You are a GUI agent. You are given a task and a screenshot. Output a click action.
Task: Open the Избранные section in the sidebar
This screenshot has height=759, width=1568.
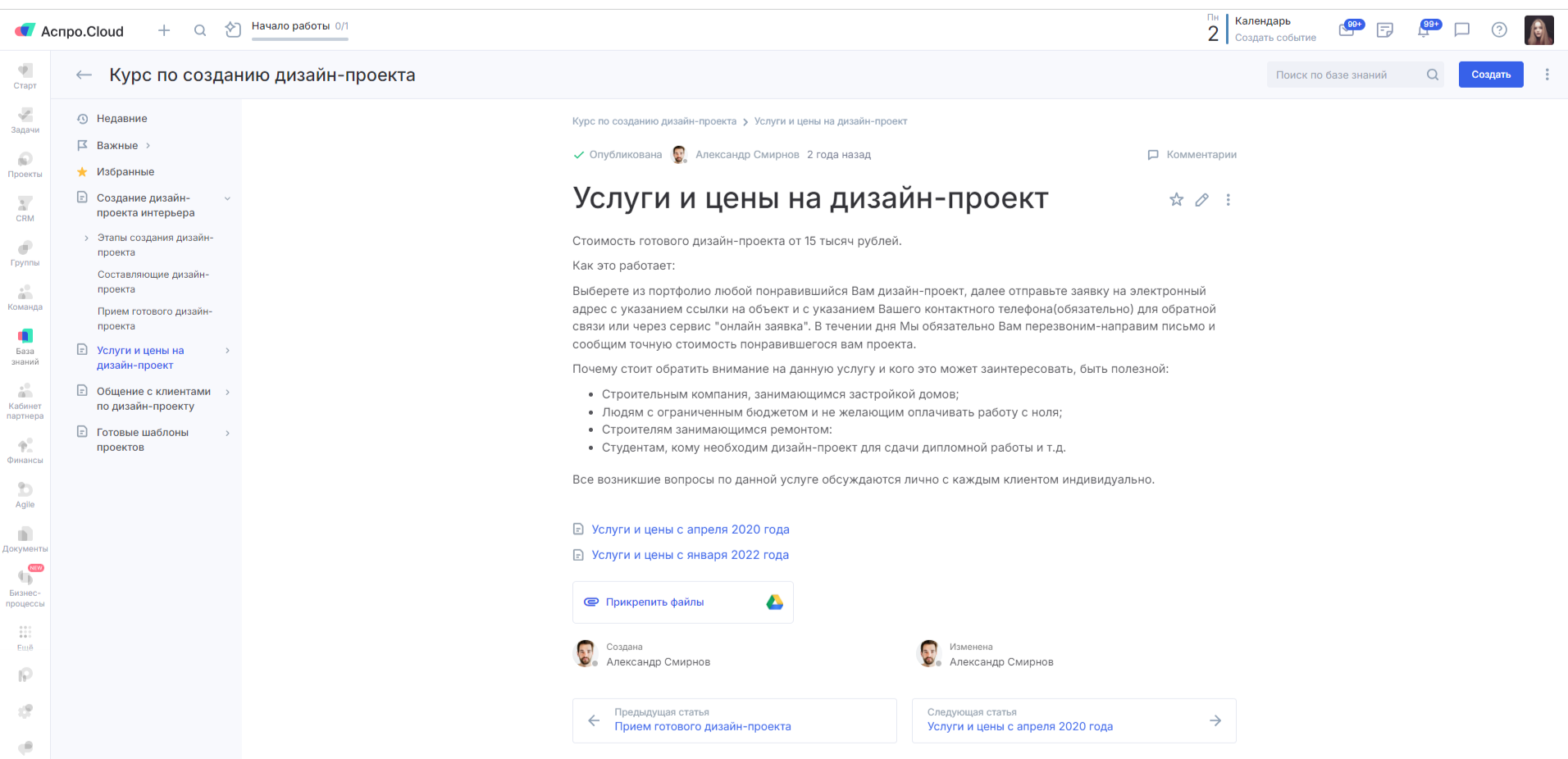[125, 172]
